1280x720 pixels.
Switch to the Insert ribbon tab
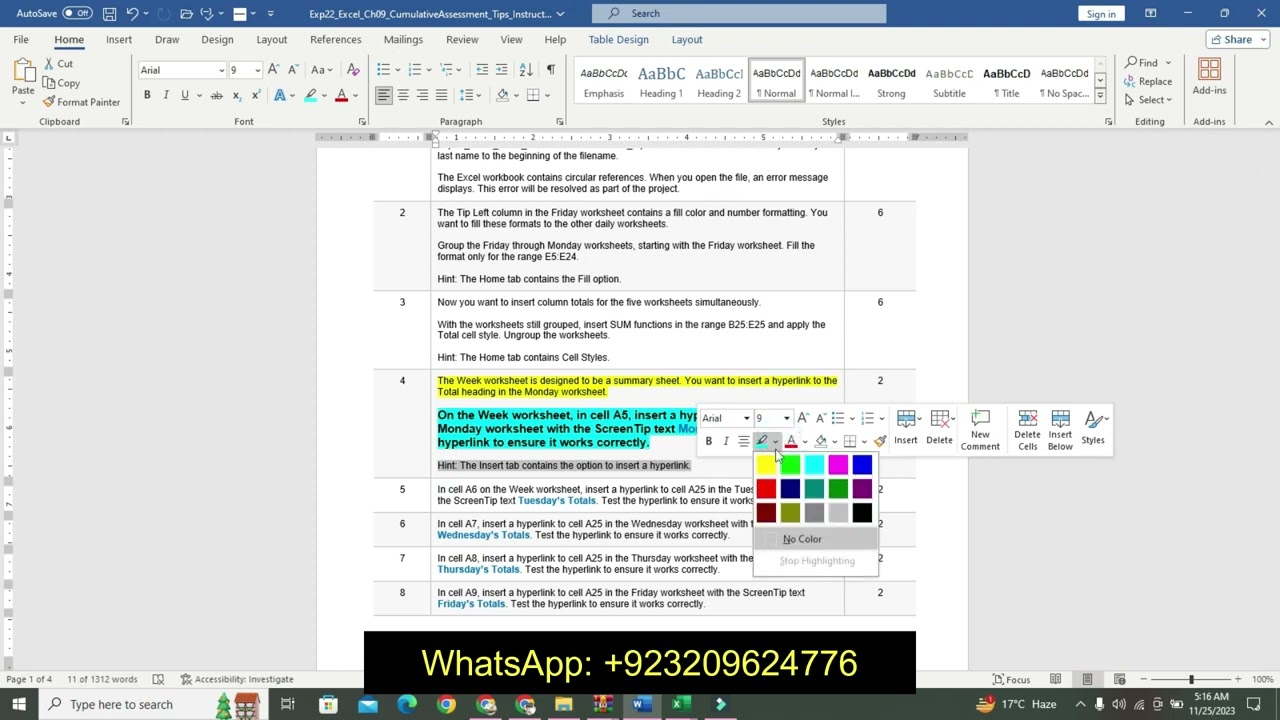coord(119,40)
